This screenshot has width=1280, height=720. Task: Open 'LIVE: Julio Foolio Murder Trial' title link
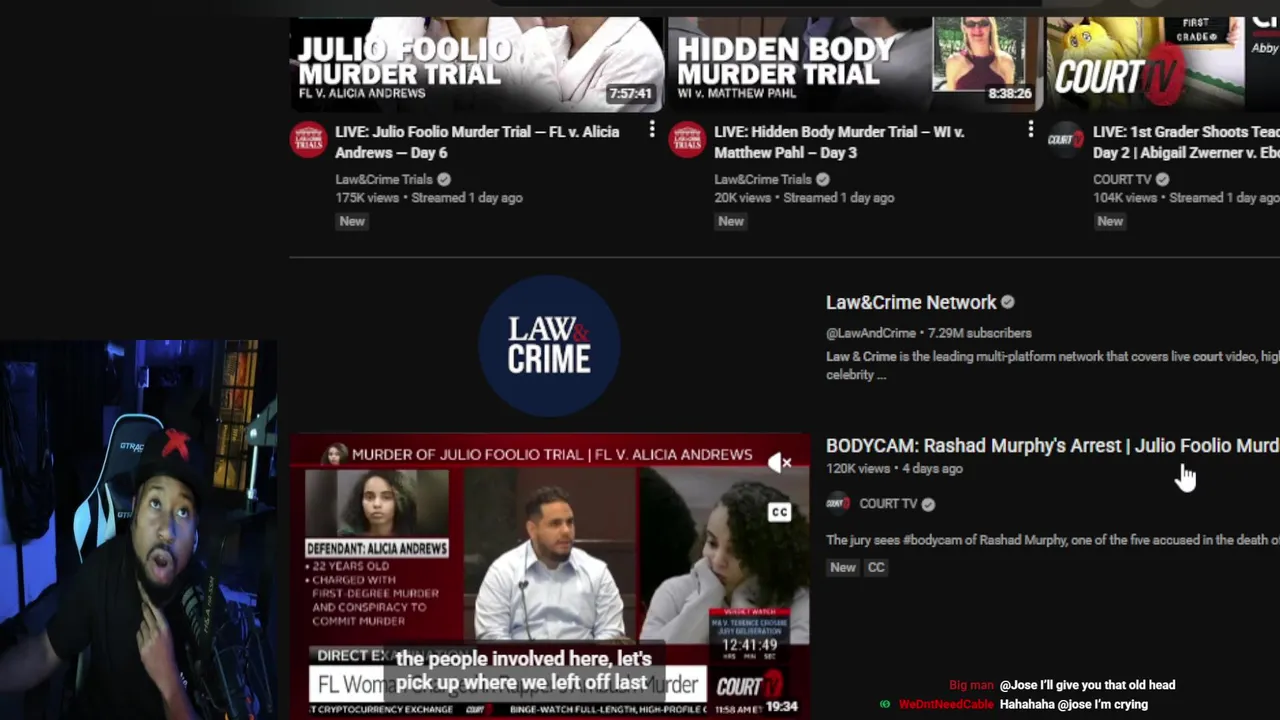tap(477, 142)
